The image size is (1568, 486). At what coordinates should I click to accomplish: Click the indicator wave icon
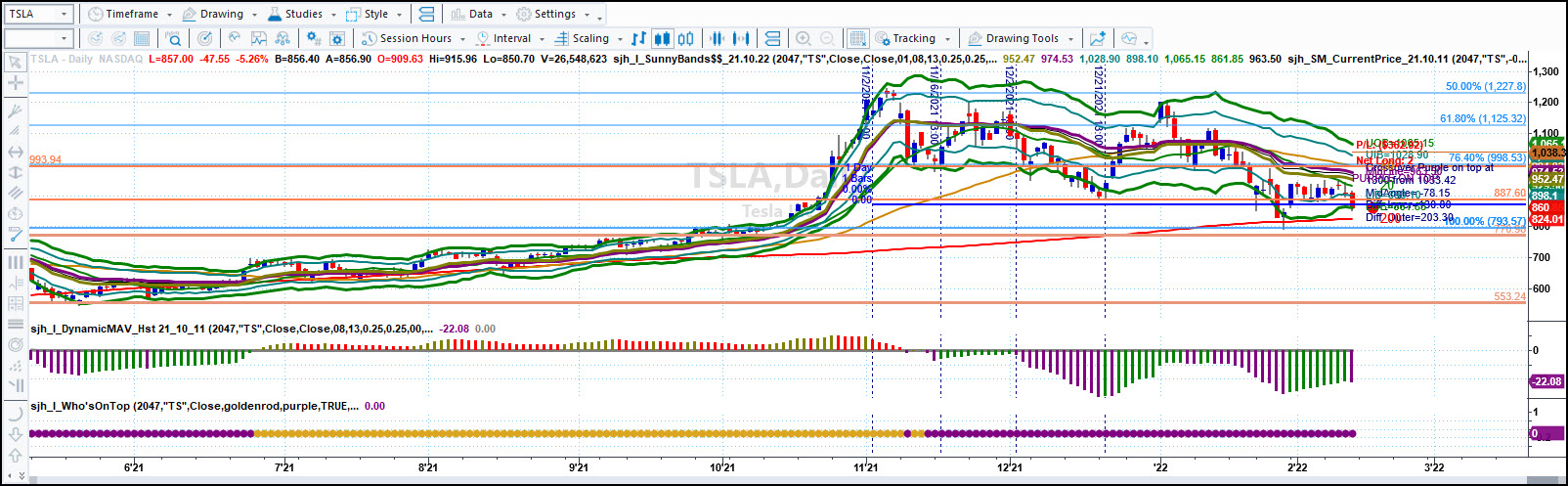point(235,38)
